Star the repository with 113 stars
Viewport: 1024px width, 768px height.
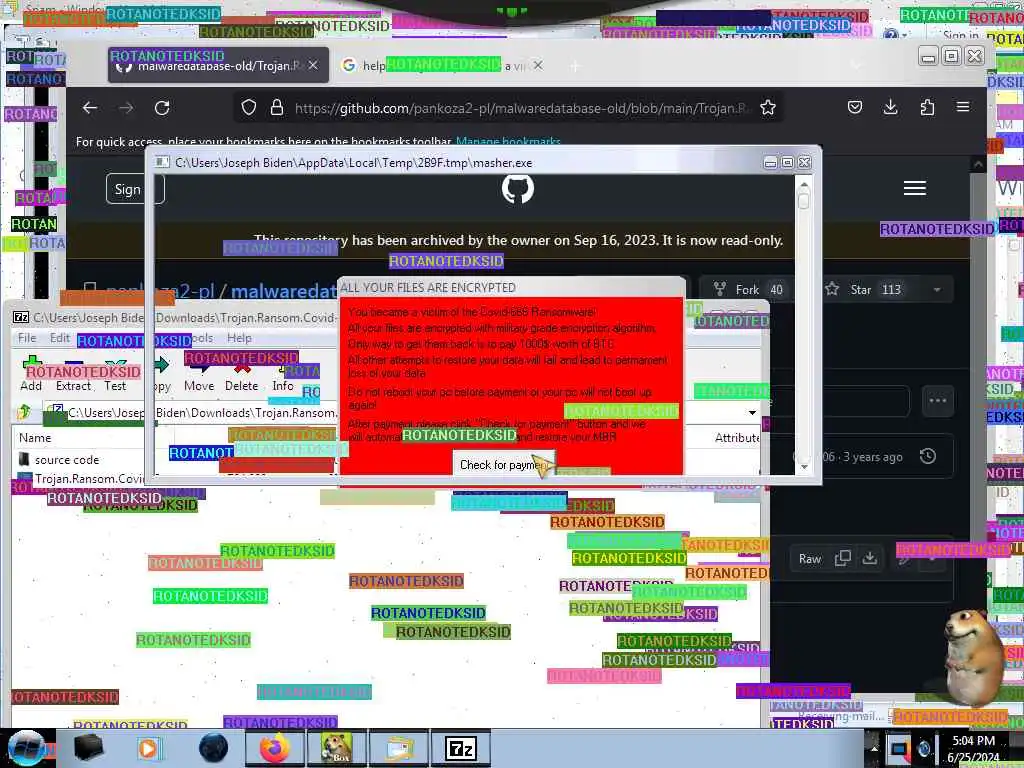pos(862,289)
